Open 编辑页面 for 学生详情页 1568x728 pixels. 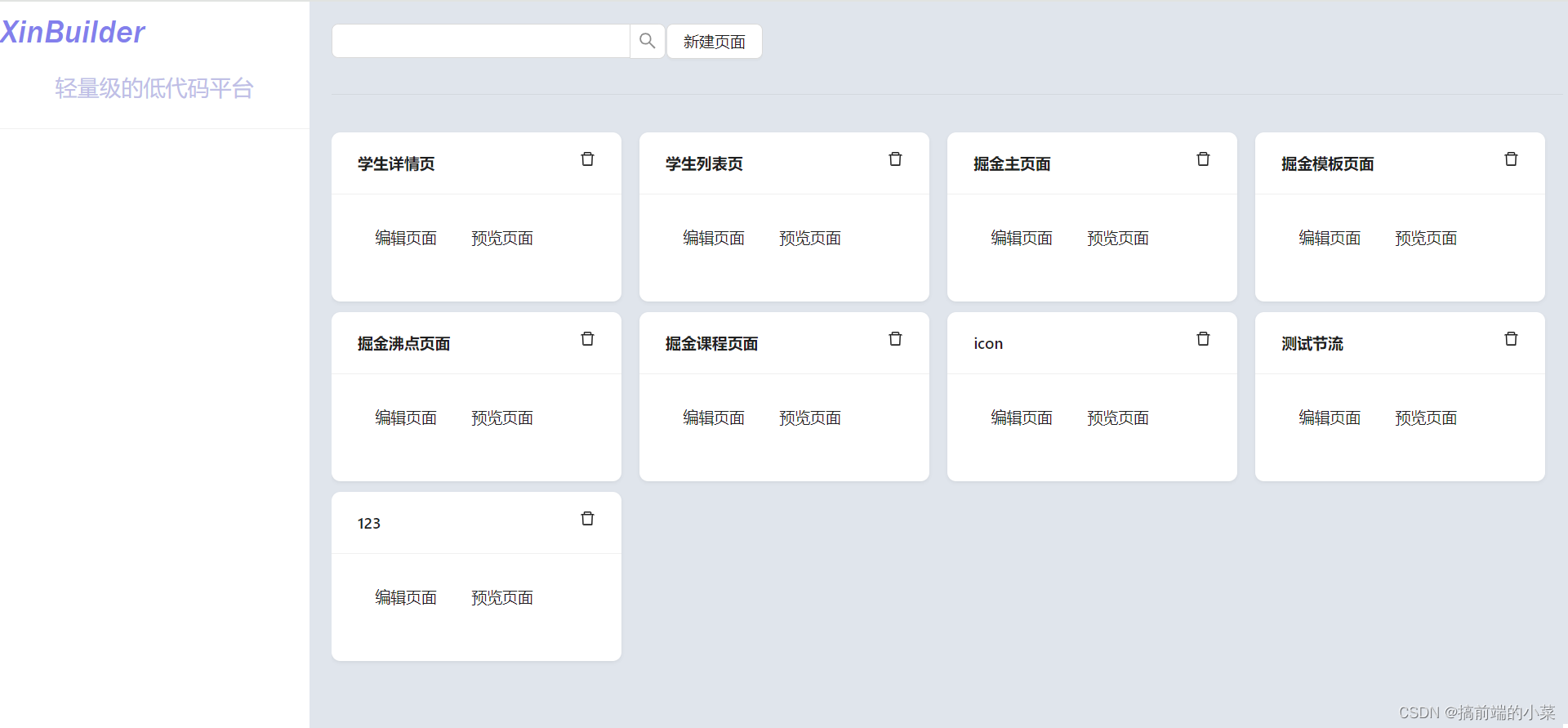(x=406, y=238)
